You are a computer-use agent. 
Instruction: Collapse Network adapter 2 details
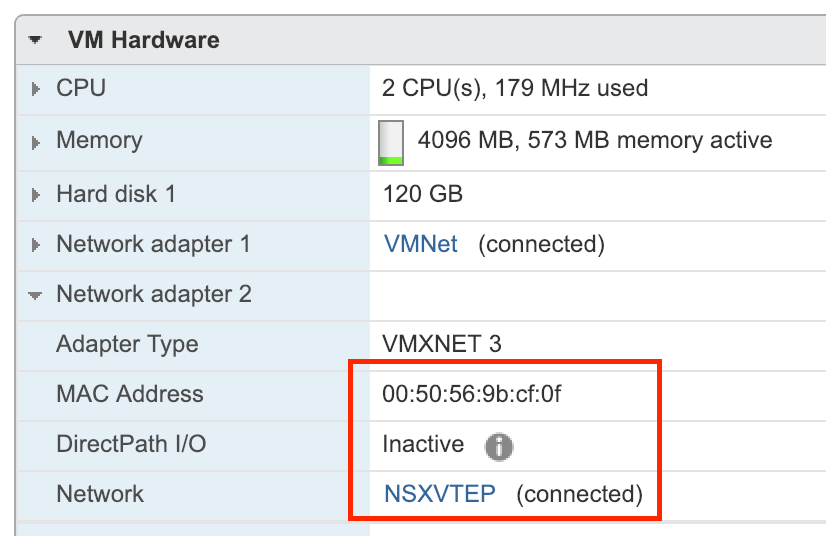click(x=37, y=296)
